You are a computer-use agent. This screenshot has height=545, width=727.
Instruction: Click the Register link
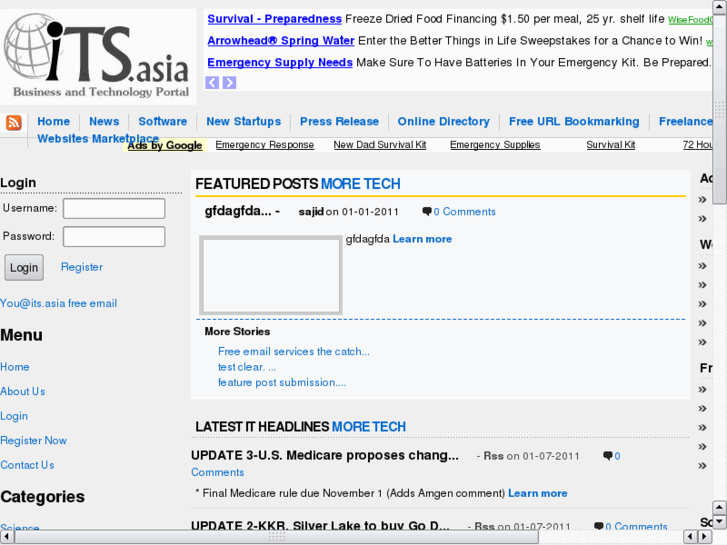click(82, 267)
